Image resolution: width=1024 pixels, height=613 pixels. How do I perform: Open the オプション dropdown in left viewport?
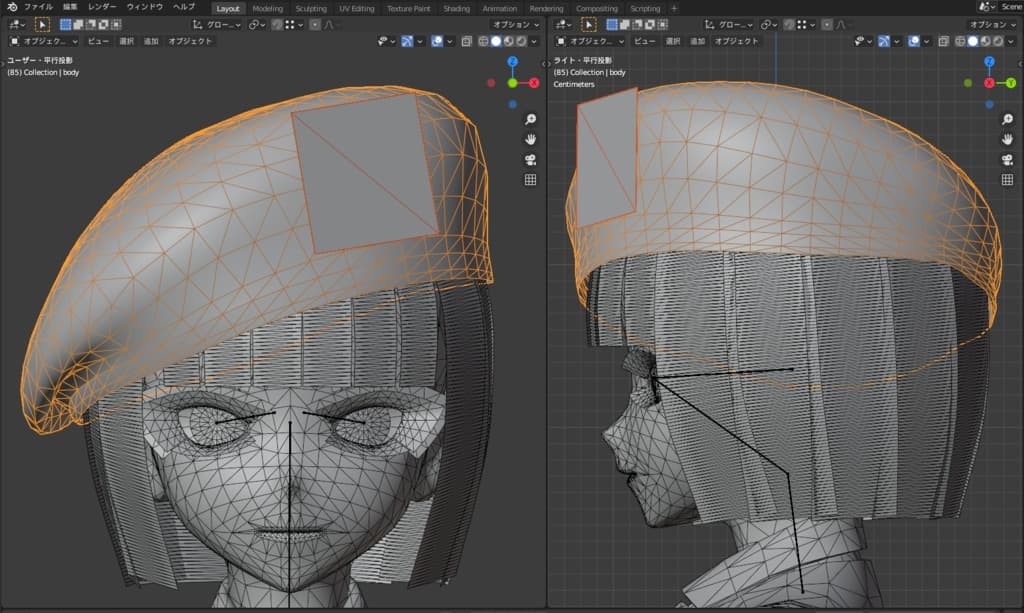(517, 24)
